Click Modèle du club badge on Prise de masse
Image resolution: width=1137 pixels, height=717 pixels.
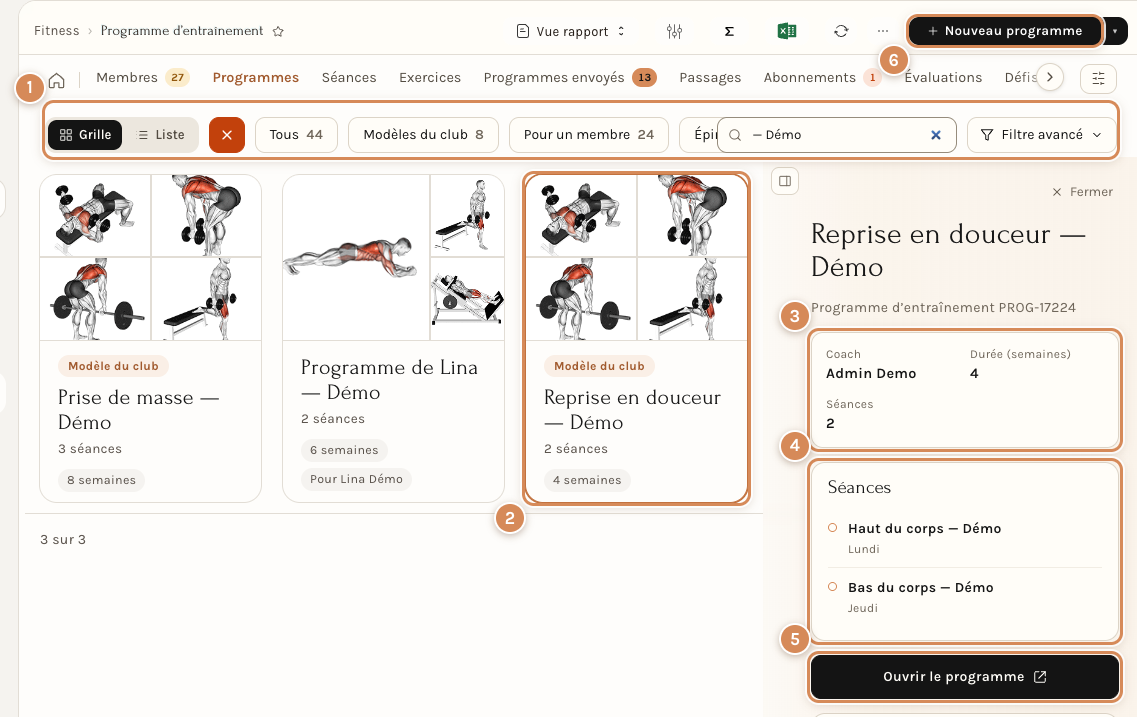[113, 366]
